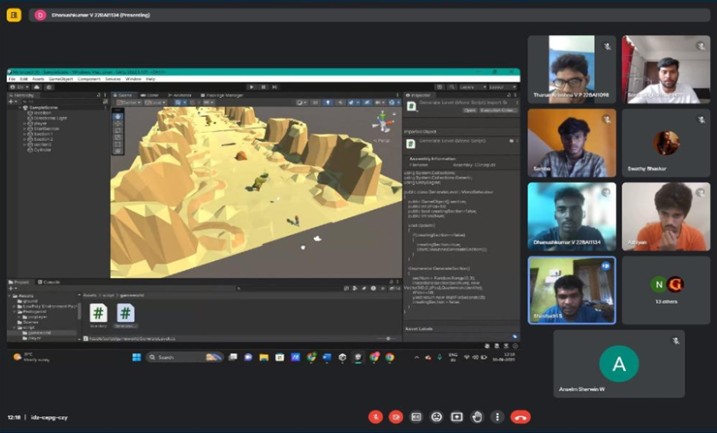
Task: Click the taskbar Search box
Action: coord(185,357)
